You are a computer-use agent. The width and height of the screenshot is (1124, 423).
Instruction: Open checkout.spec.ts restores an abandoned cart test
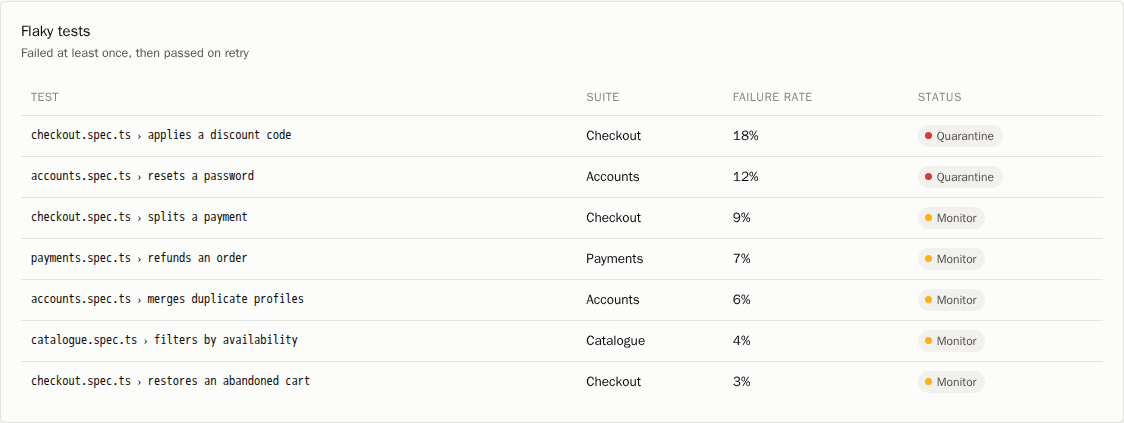pos(171,381)
